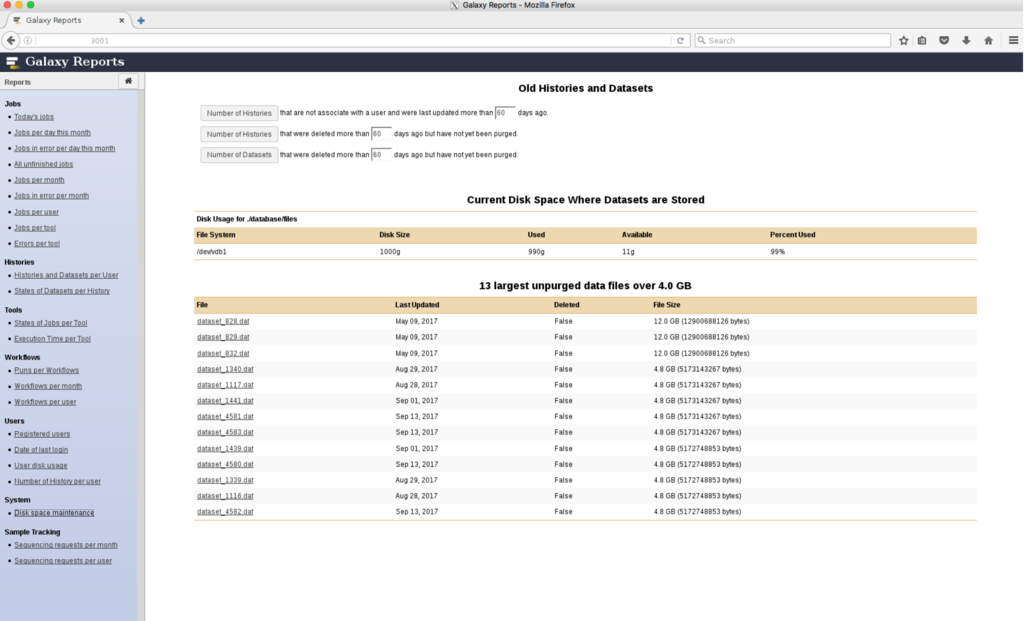The height and width of the screenshot is (621, 1024).
Task: Open file dataset_832.dat
Action: 223,353
